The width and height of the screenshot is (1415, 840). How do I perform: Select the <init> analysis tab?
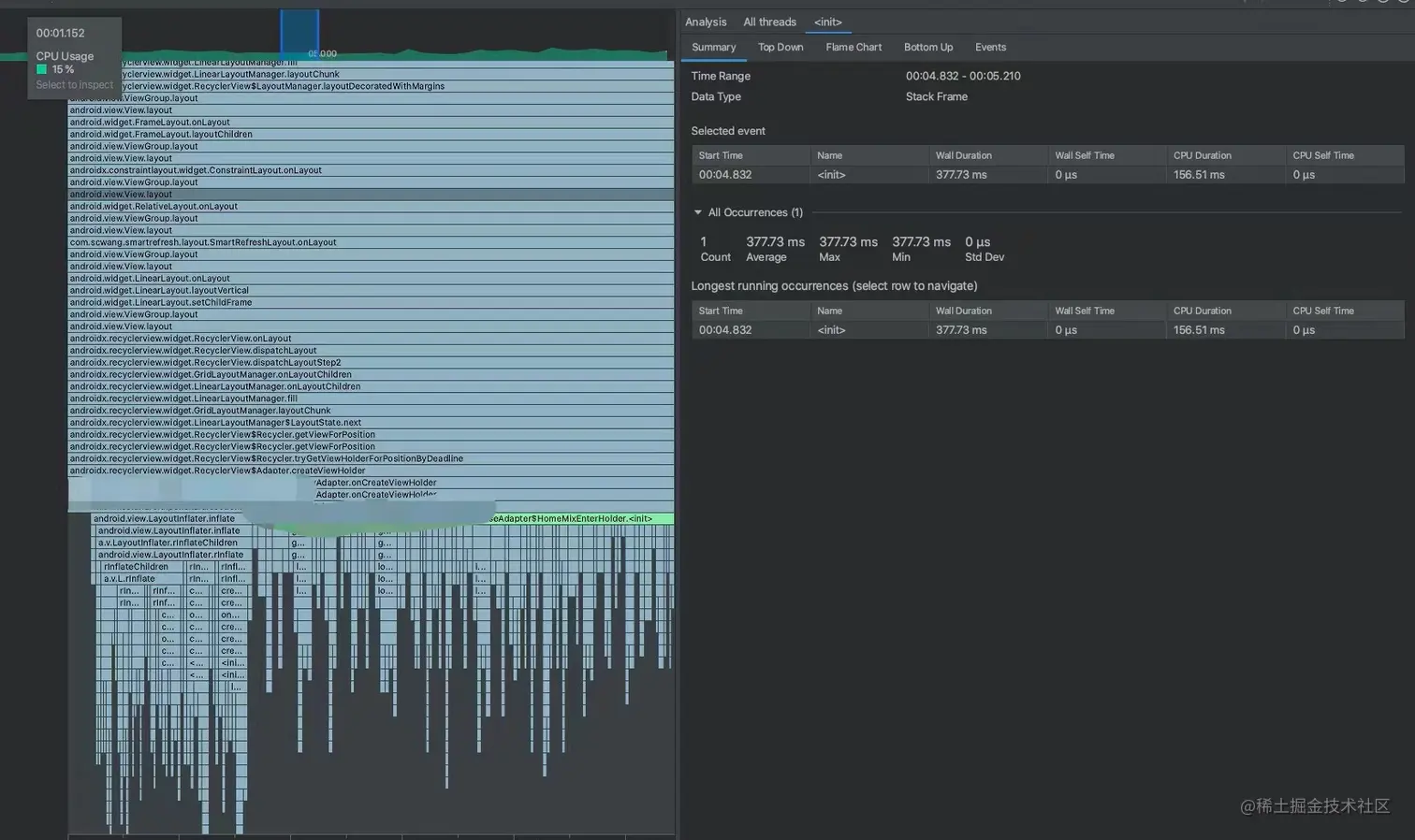coord(827,22)
